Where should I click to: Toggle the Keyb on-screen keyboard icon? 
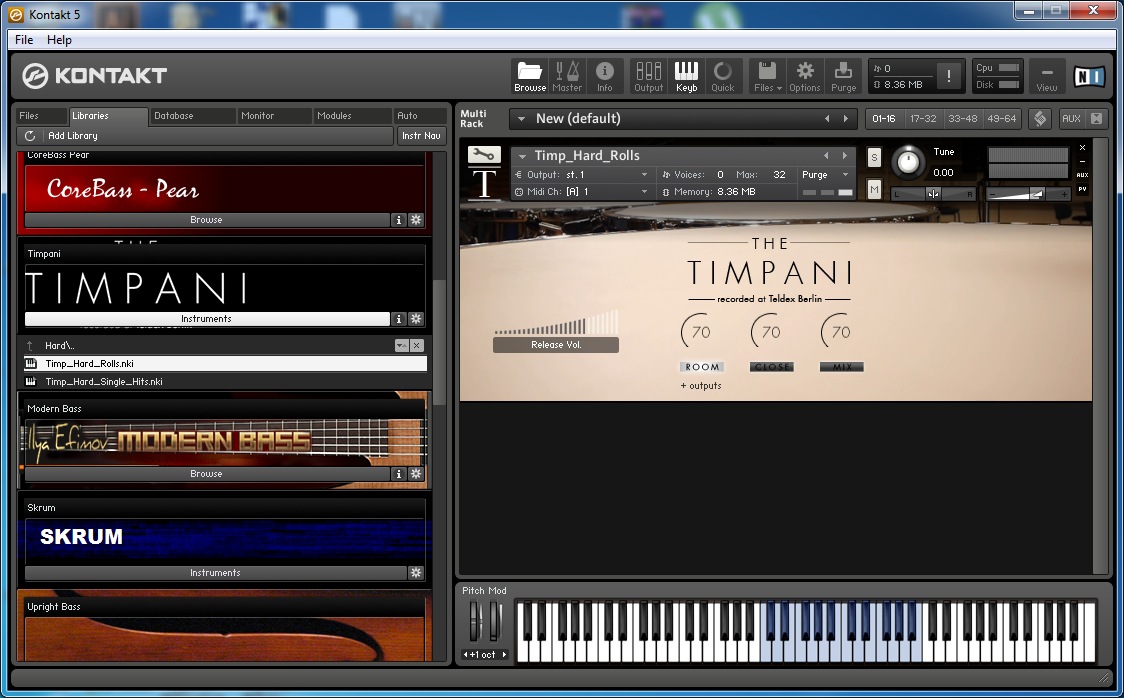[686, 76]
